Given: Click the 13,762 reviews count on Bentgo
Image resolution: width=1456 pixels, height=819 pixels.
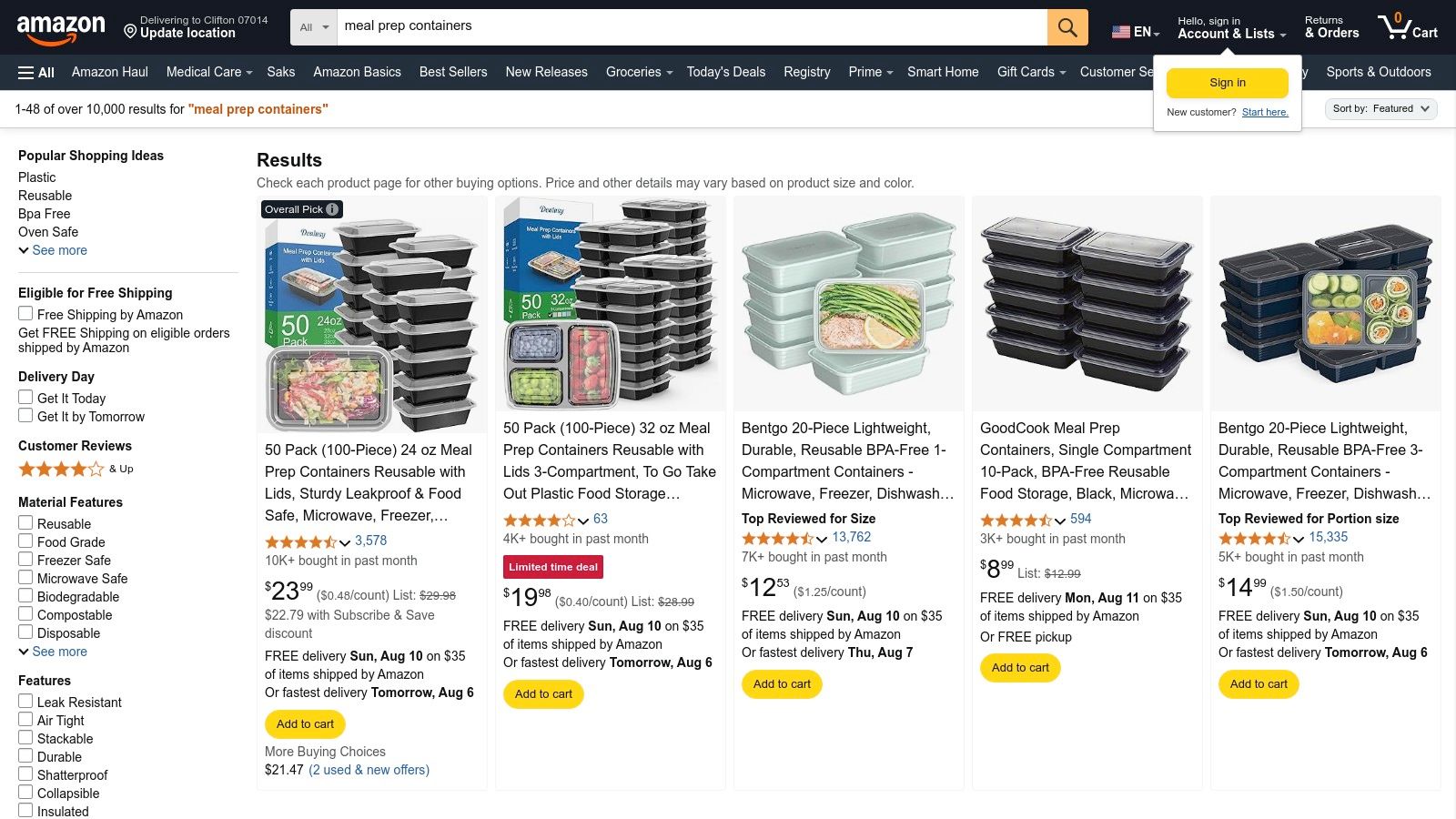Looking at the screenshot, I should (x=851, y=537).
